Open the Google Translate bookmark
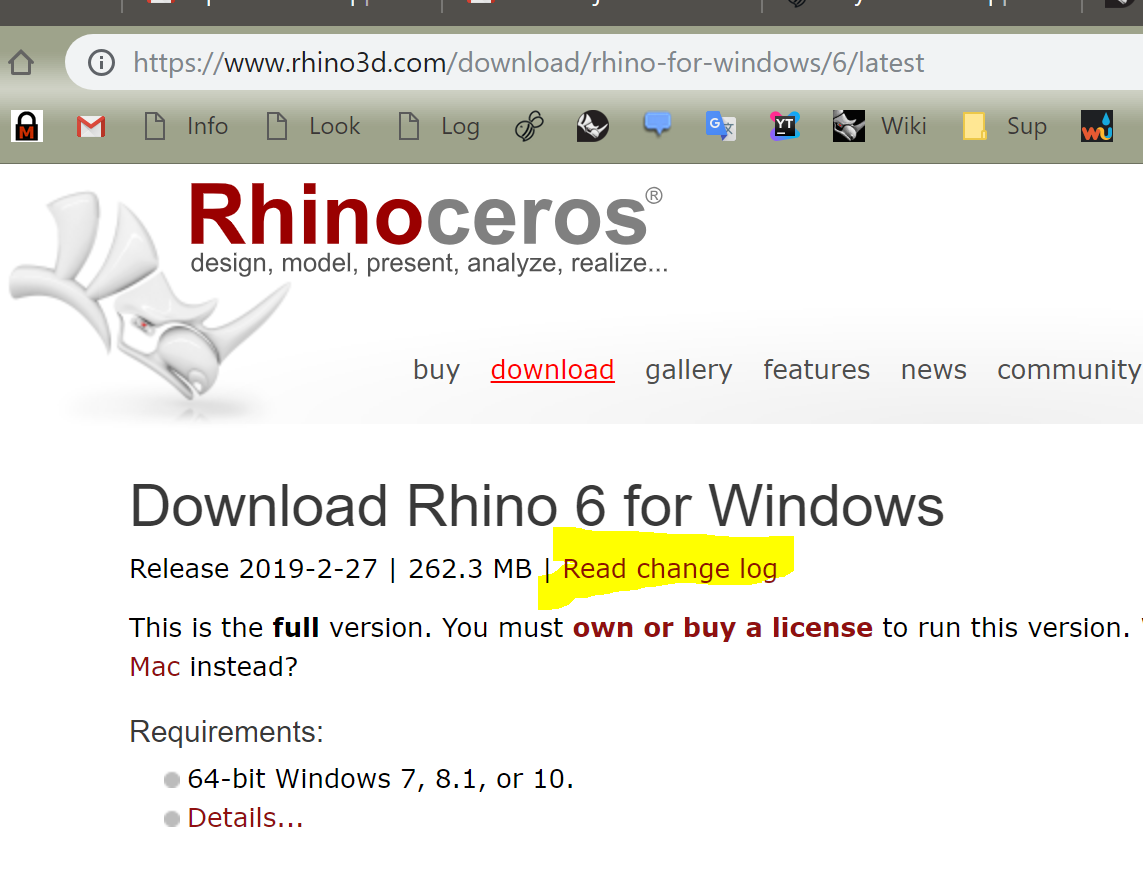The image size is (1143, 871). tap(721, 126)
